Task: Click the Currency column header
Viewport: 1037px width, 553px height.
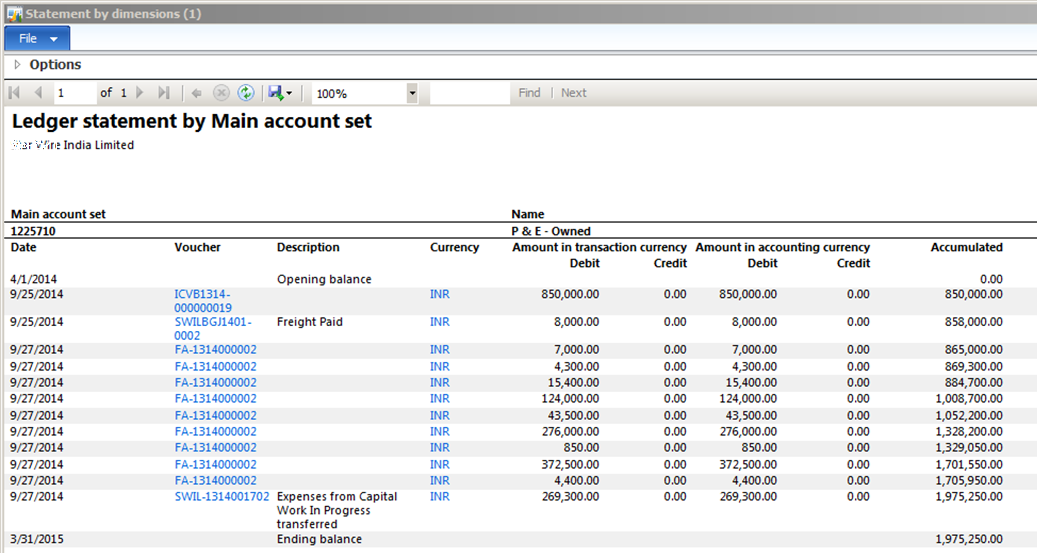Action: coord(454,247)
